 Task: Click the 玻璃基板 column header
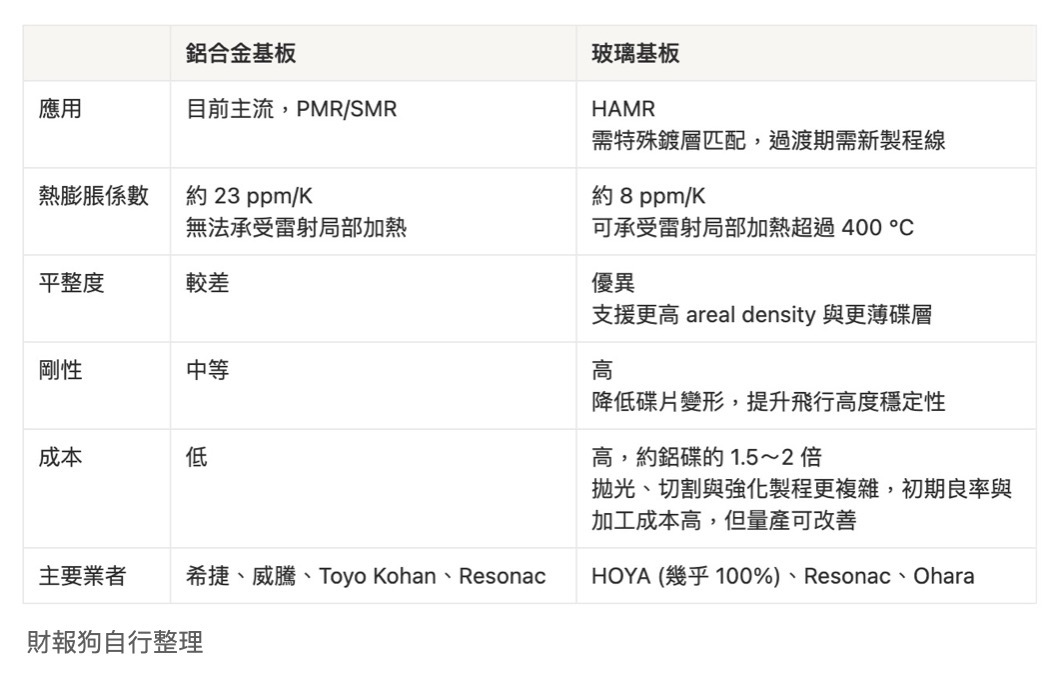click(635, 54)
